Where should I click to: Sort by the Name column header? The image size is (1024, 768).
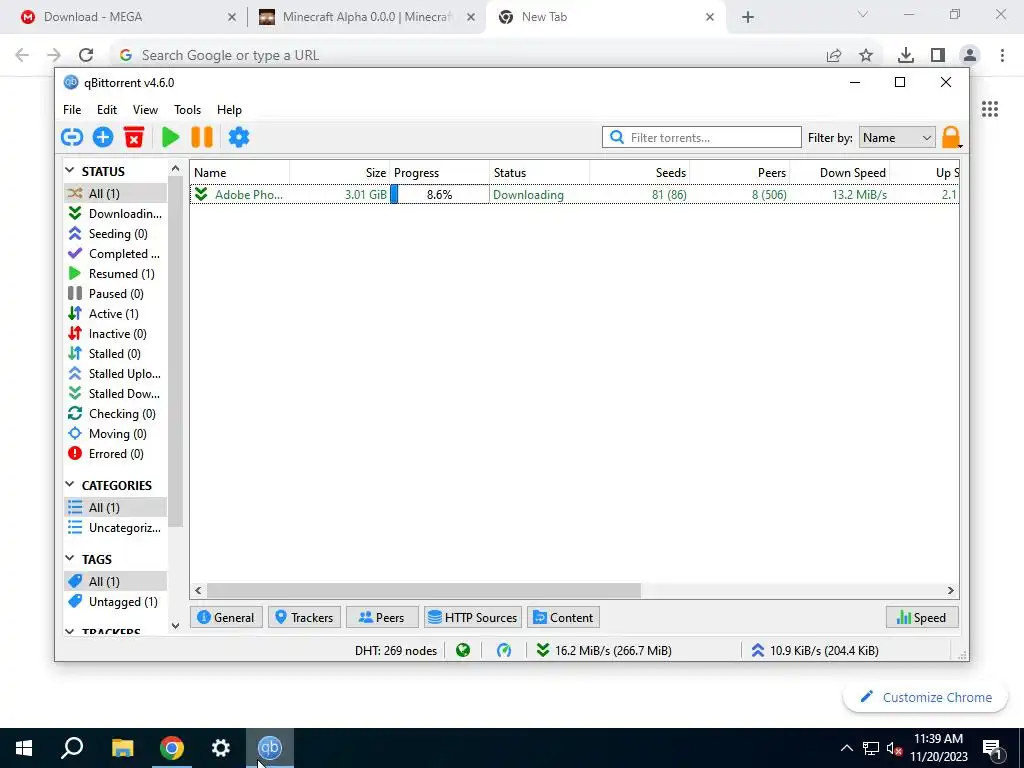point(240,172)
